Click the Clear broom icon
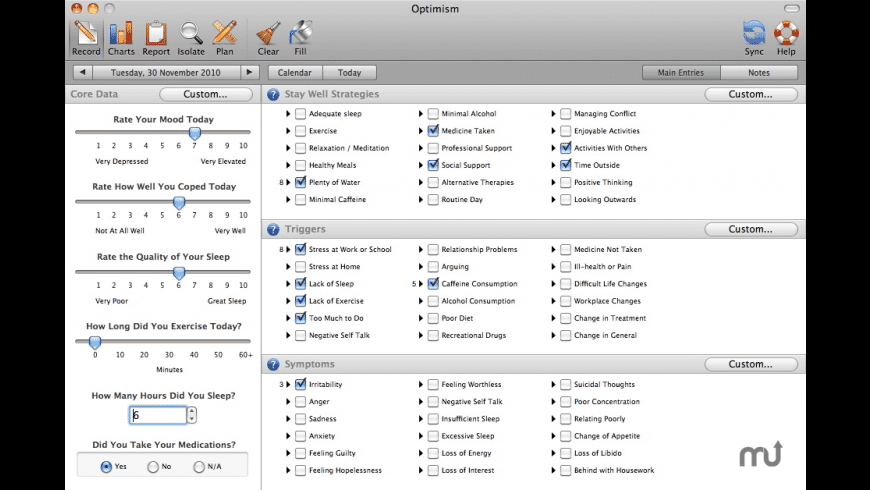The width and height of the screenshot is (870, 490). point(268,37)
